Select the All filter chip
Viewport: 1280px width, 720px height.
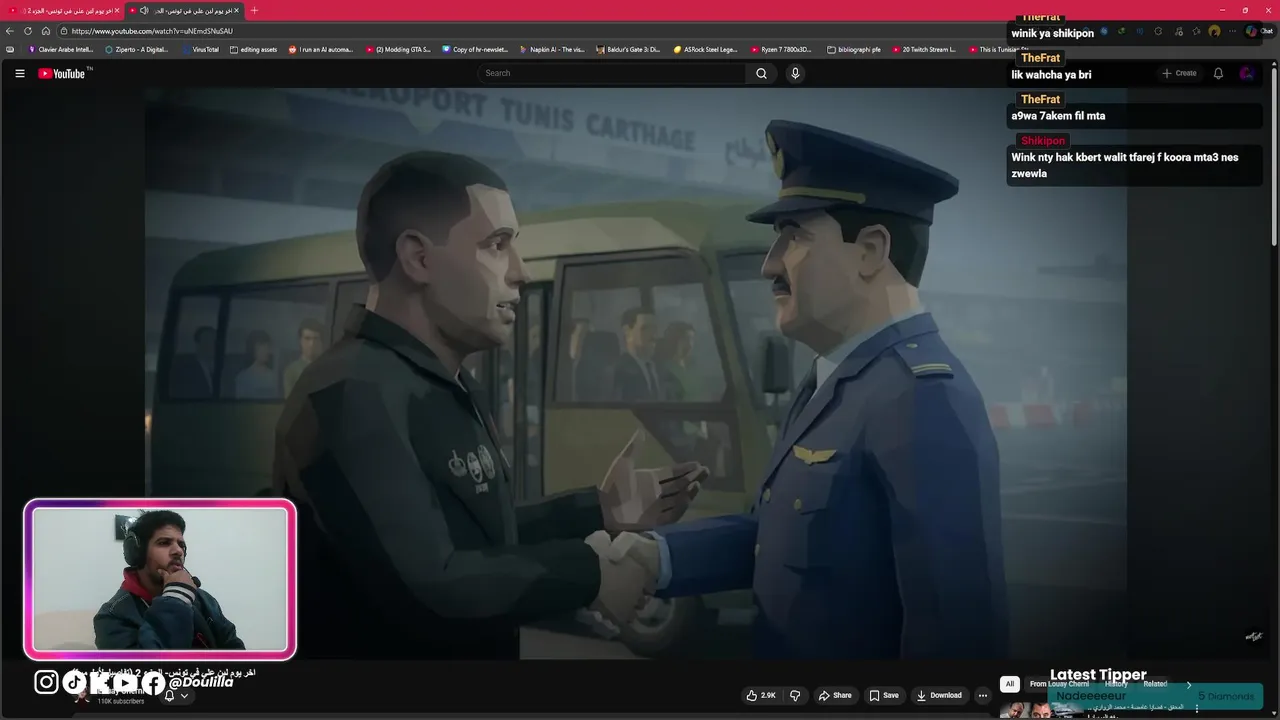click(1010, 684)
